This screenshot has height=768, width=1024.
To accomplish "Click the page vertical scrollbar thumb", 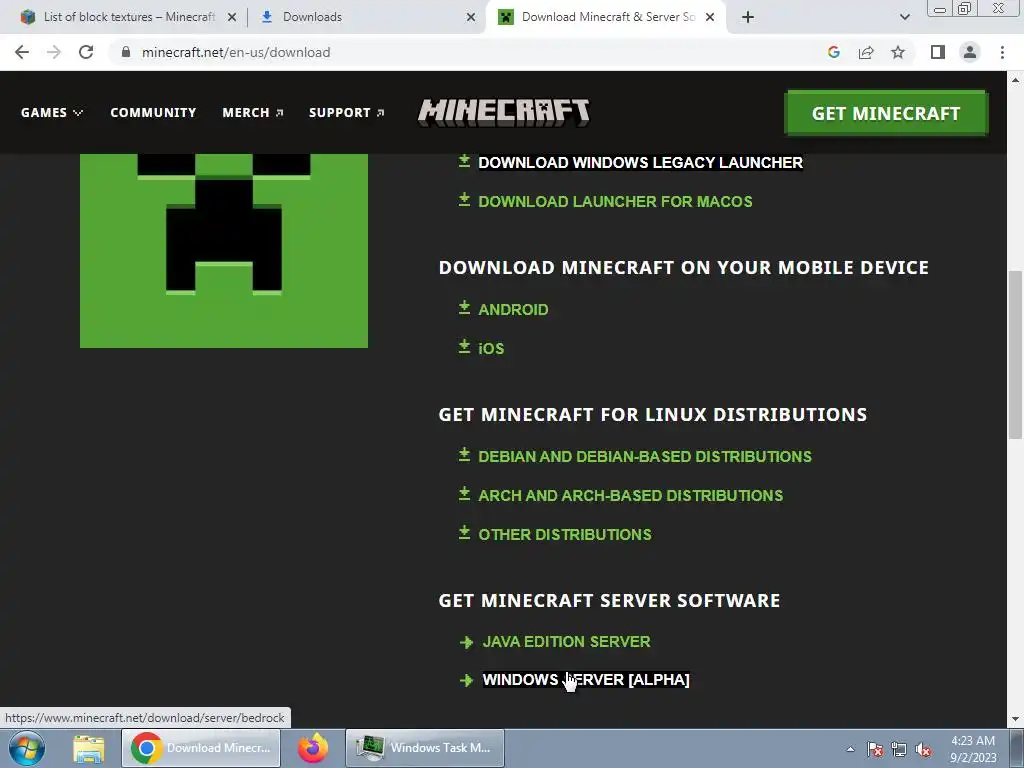I will point(1015,355).
